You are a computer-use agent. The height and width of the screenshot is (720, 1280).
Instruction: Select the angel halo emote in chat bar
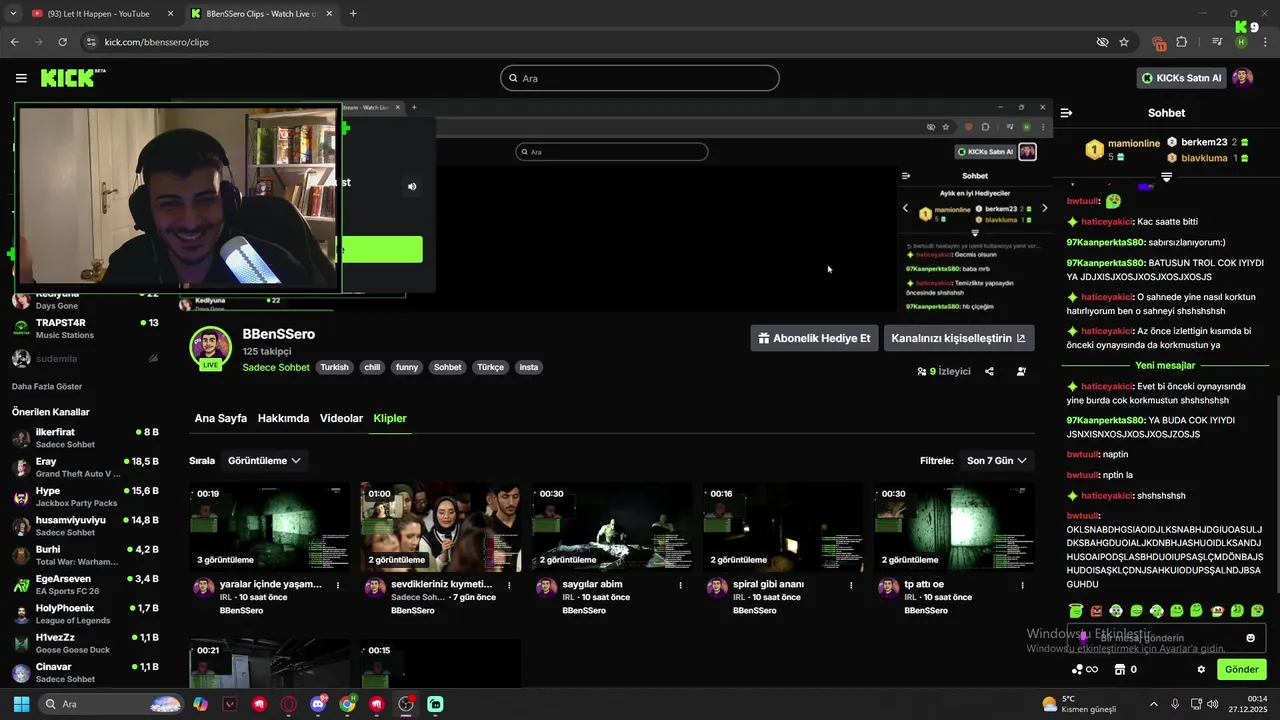click(x=1076, y=610)
